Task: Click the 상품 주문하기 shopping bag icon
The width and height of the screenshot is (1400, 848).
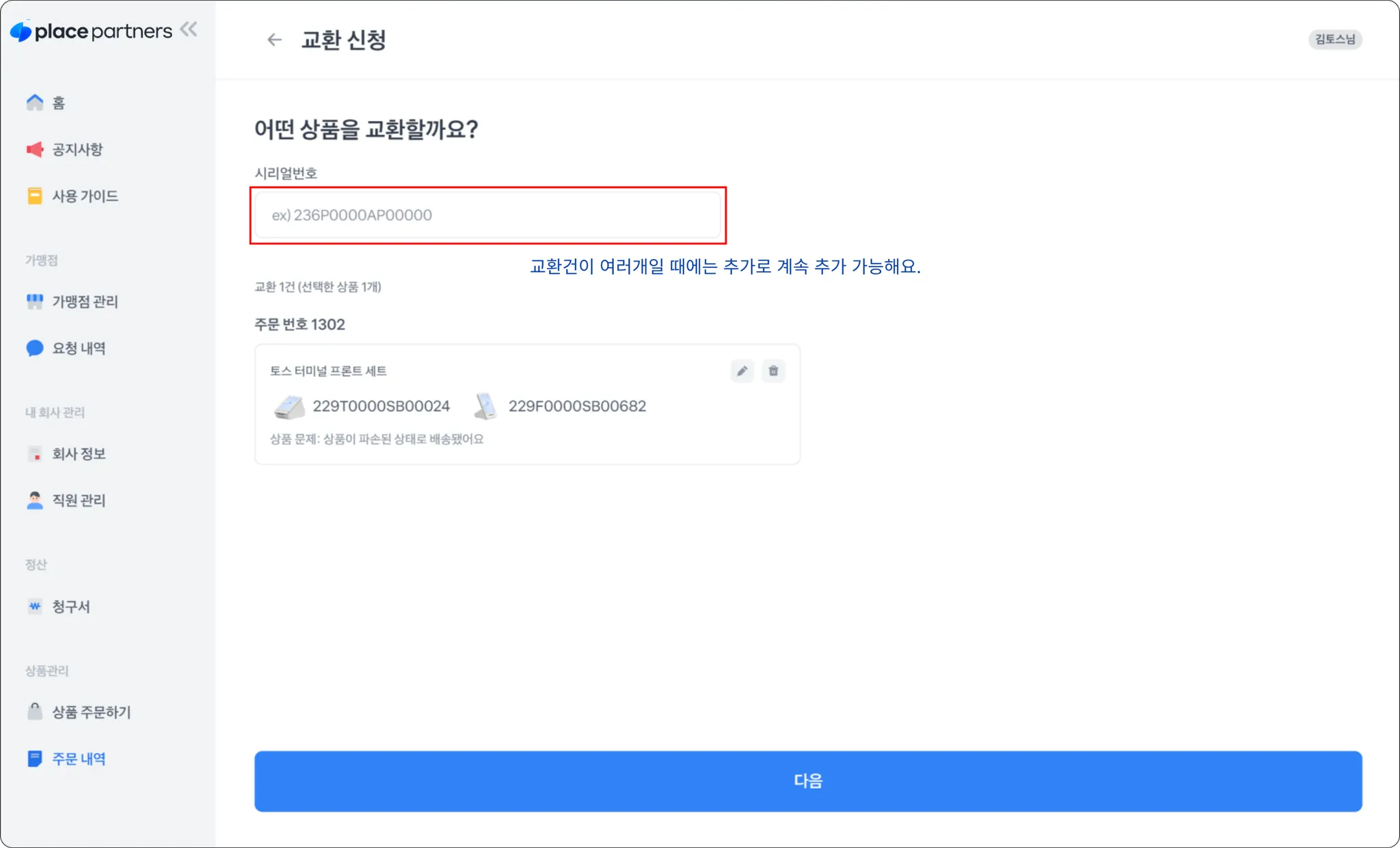Action: pos(35,711)
